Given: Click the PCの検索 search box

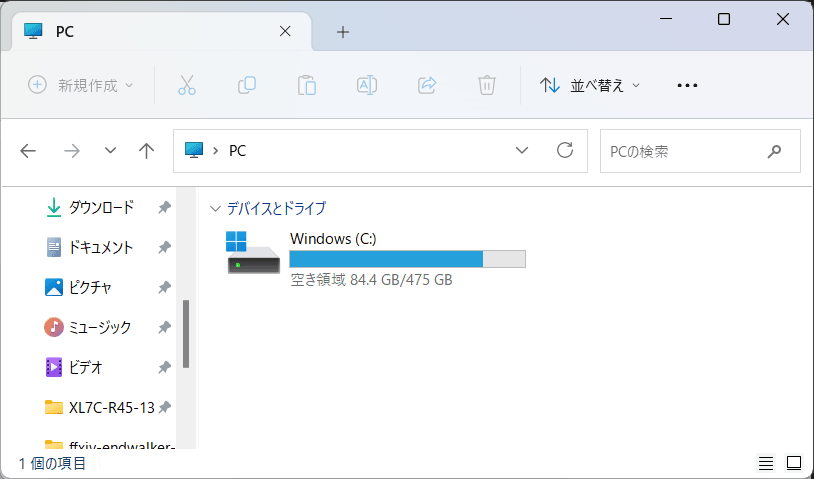Looking at the screenshot, I should click(x=685, y=151).
